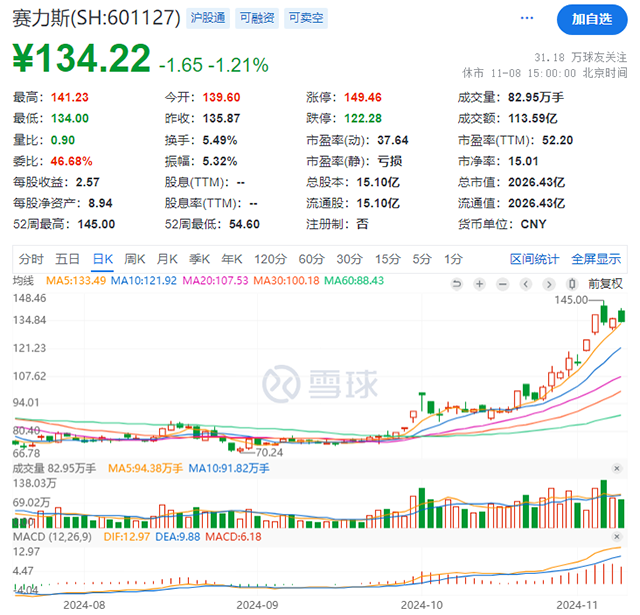
Task: Select the 日K chart tab
Action: [x=102, y=259]
